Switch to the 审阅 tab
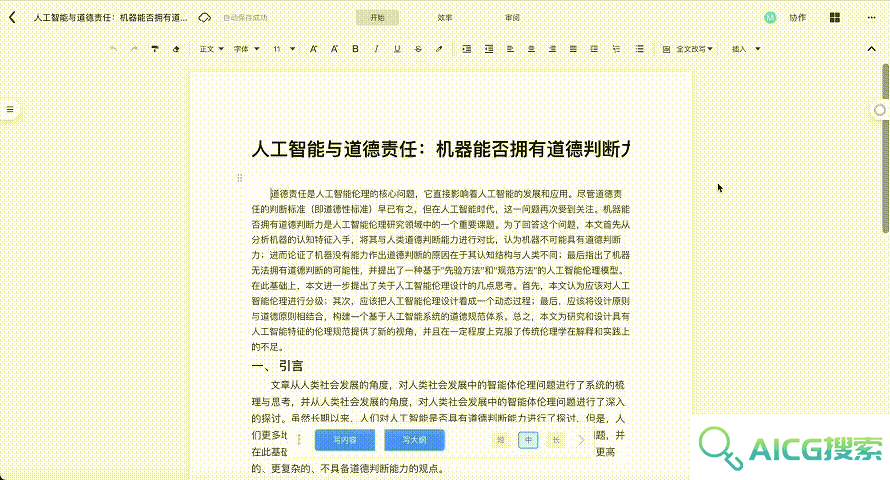This screenshot has height=480, width=890. point(513,18)
